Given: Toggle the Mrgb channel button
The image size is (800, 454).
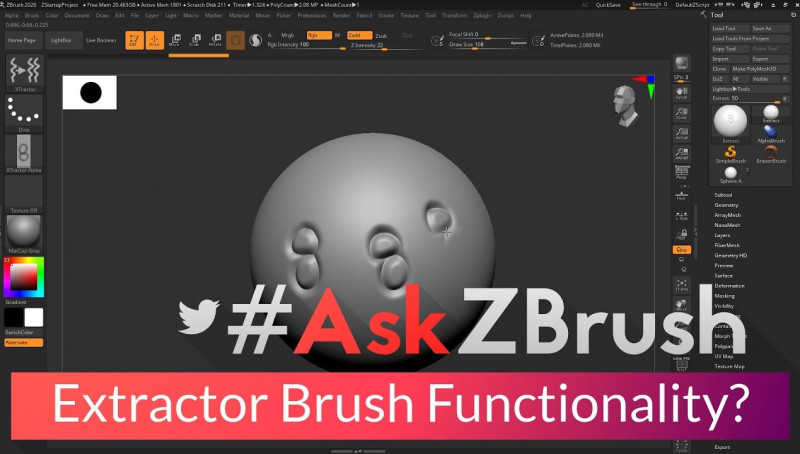Looking at the screenshot, I should [x=288, y=35].
